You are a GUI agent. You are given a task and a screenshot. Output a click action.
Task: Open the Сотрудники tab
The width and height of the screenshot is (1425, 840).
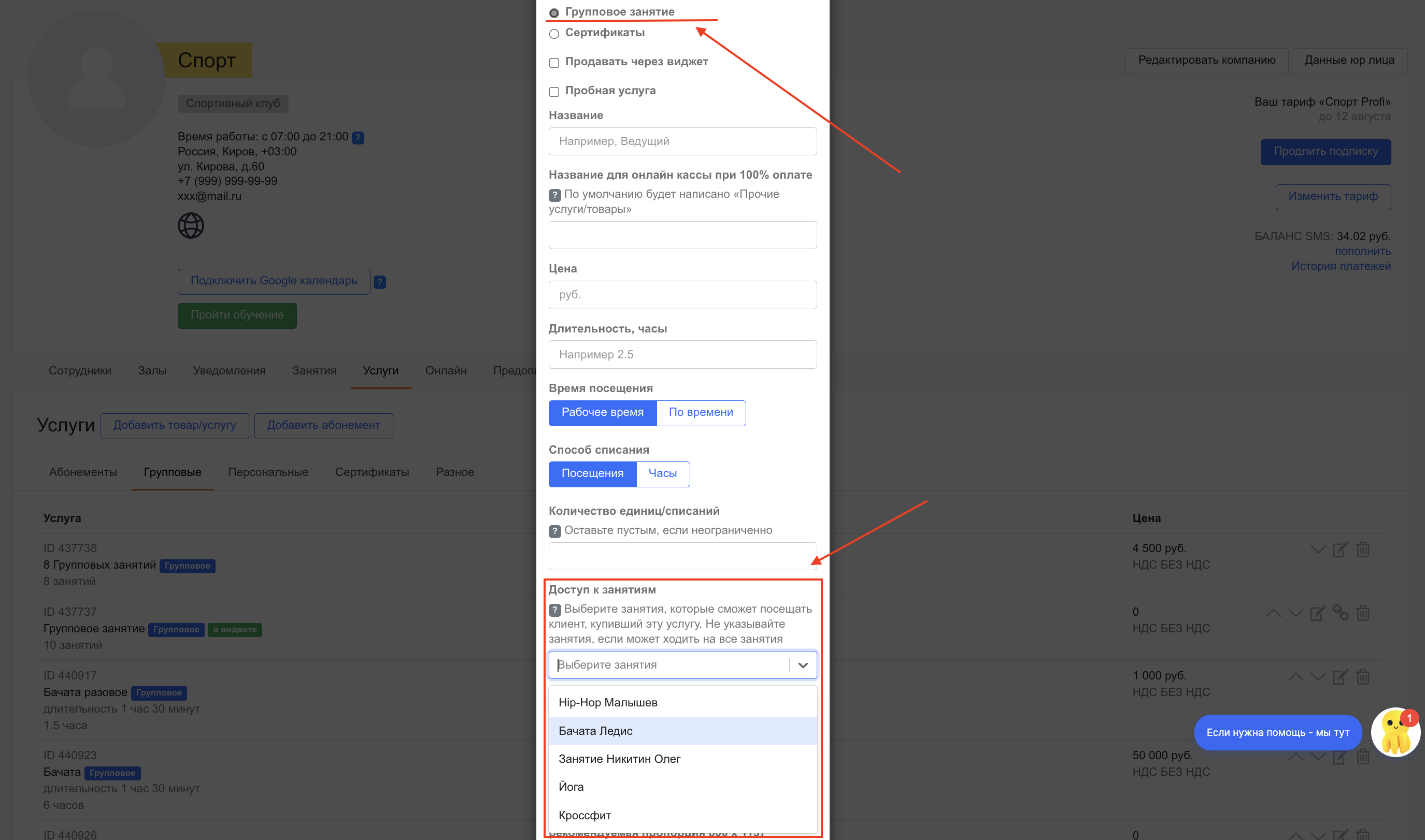(80, 371)
